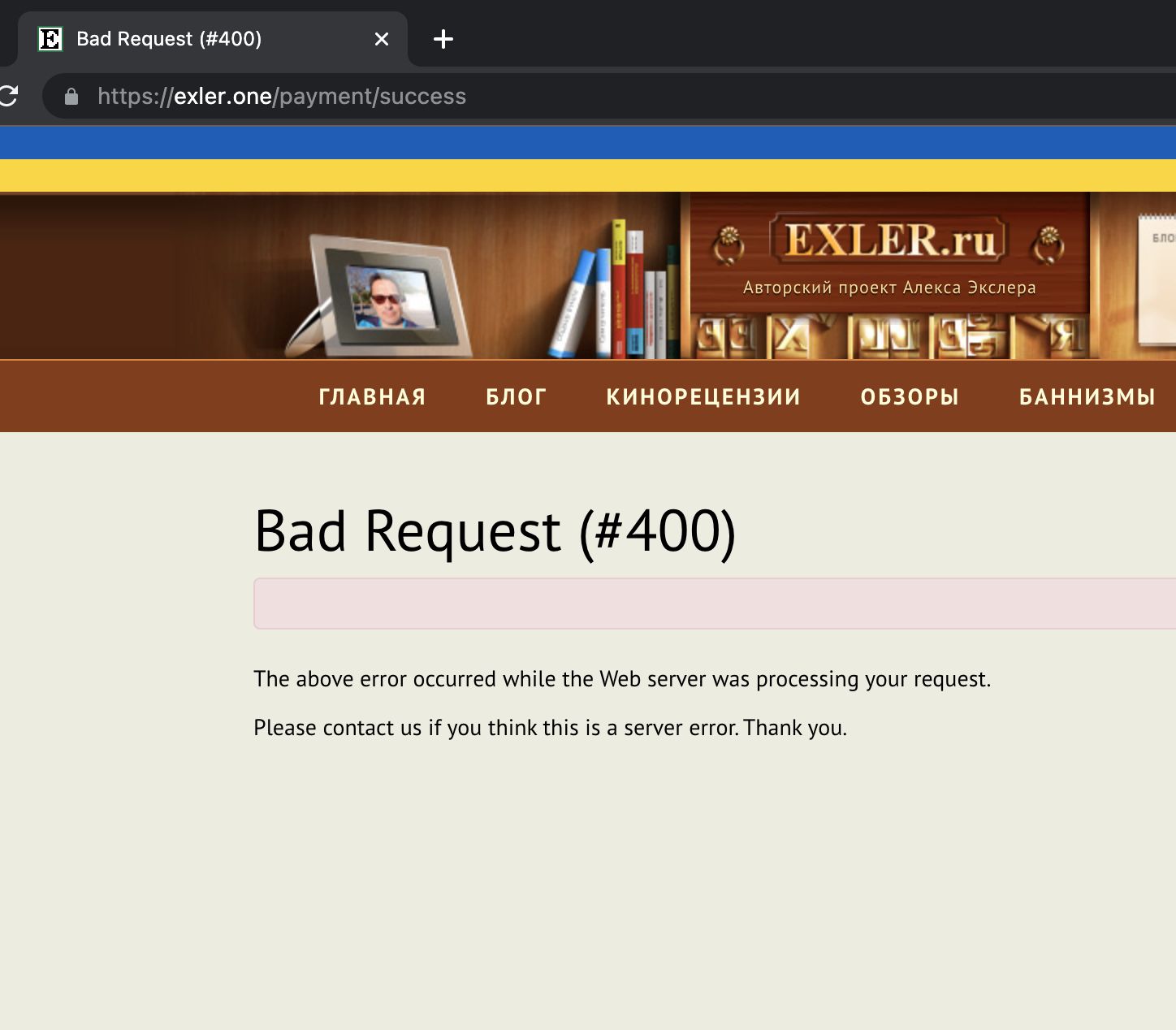Click the left door-knocker ornament beside logo

729,245
